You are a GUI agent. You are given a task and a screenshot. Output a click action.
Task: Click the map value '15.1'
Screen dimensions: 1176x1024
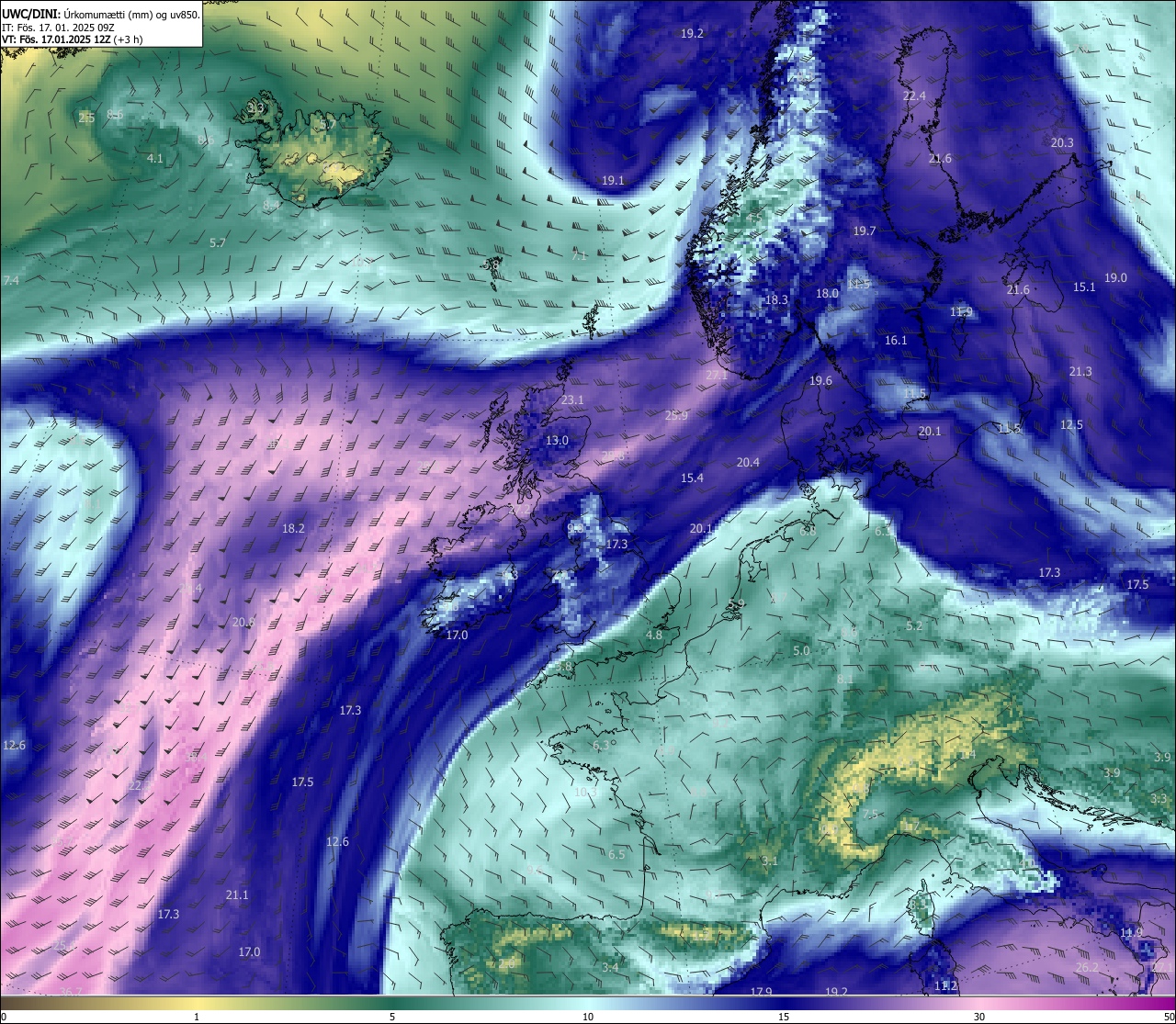tap(1084, 287)
